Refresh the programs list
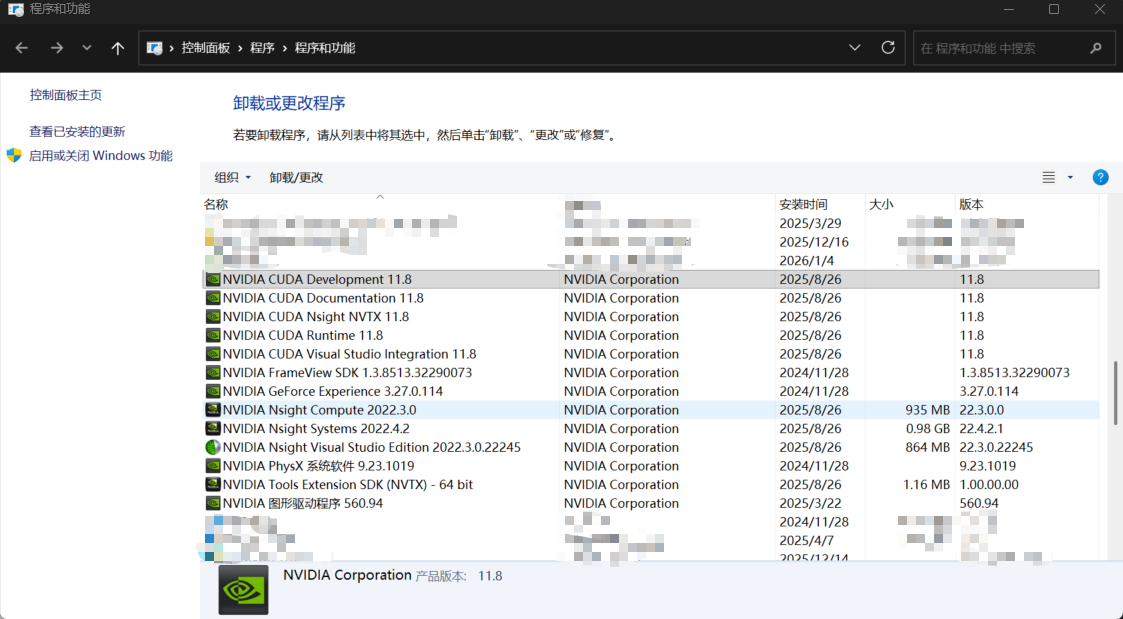 coord(888,47)
